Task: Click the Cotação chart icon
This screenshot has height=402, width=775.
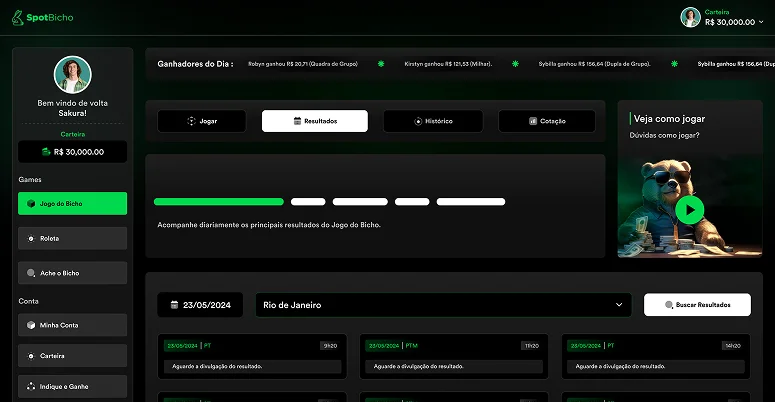Action: tap(533, 121)
